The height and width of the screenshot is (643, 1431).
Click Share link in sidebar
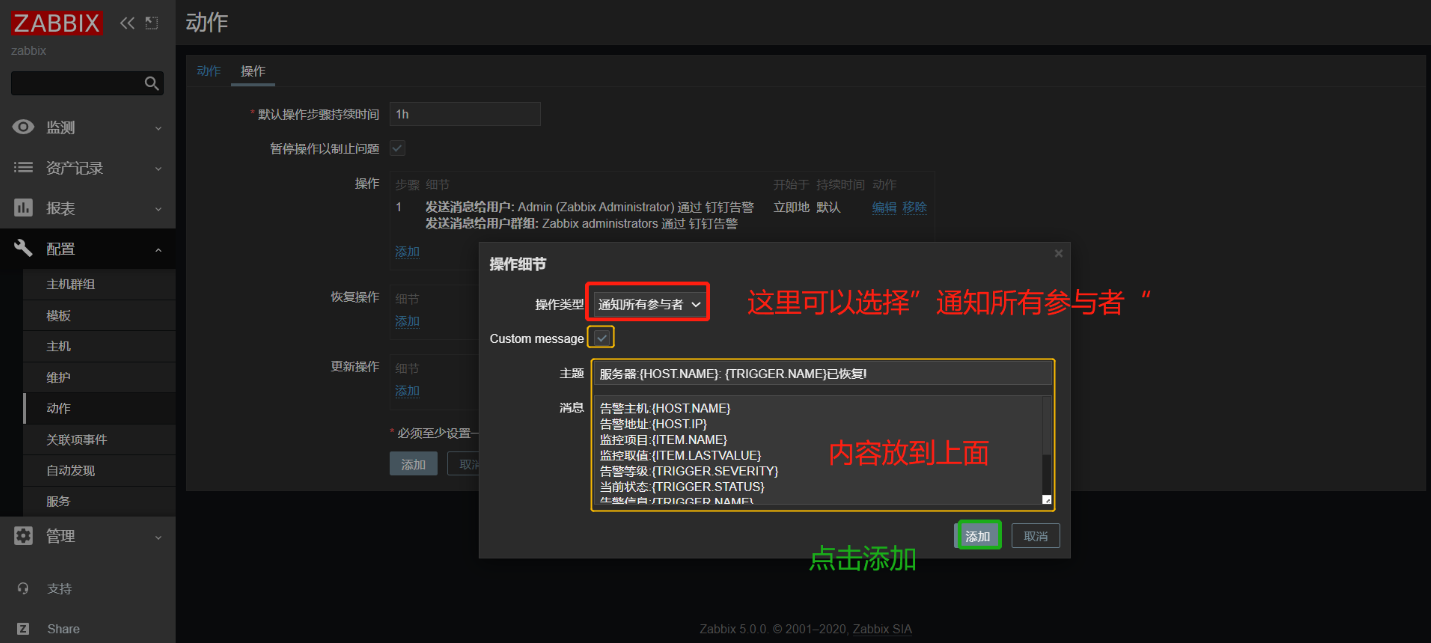[63, 629]
